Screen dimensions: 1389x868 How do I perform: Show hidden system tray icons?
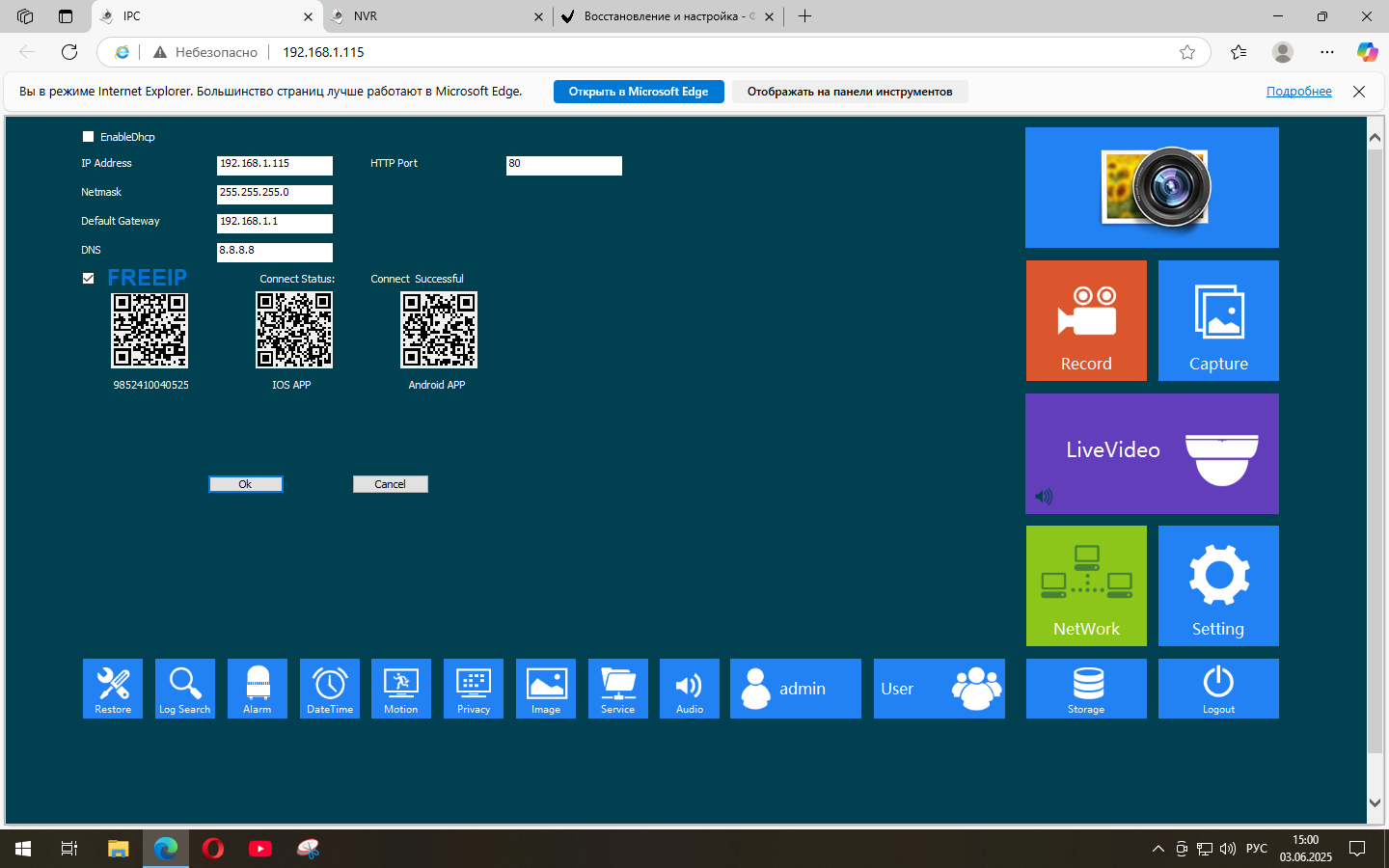click(x=1157, y=849)
